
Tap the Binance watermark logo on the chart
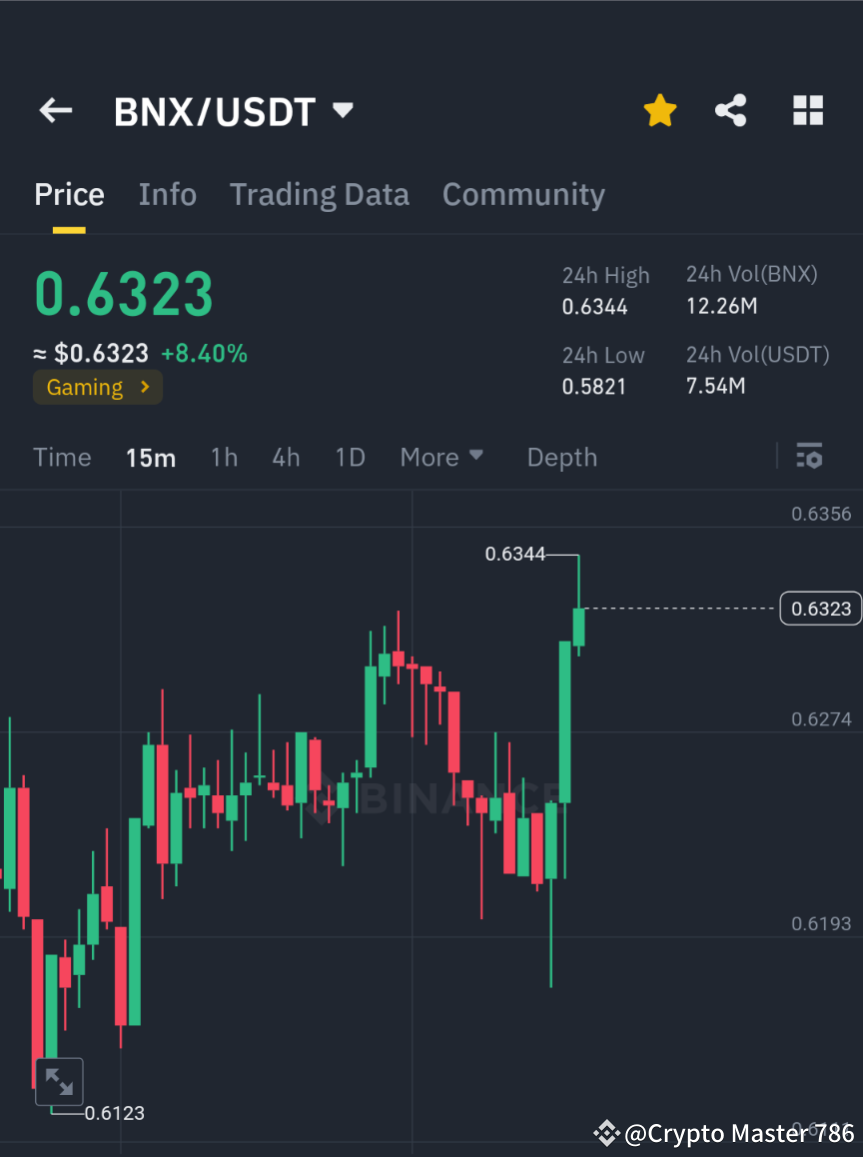pyautogui.click(x=430, y=797)
